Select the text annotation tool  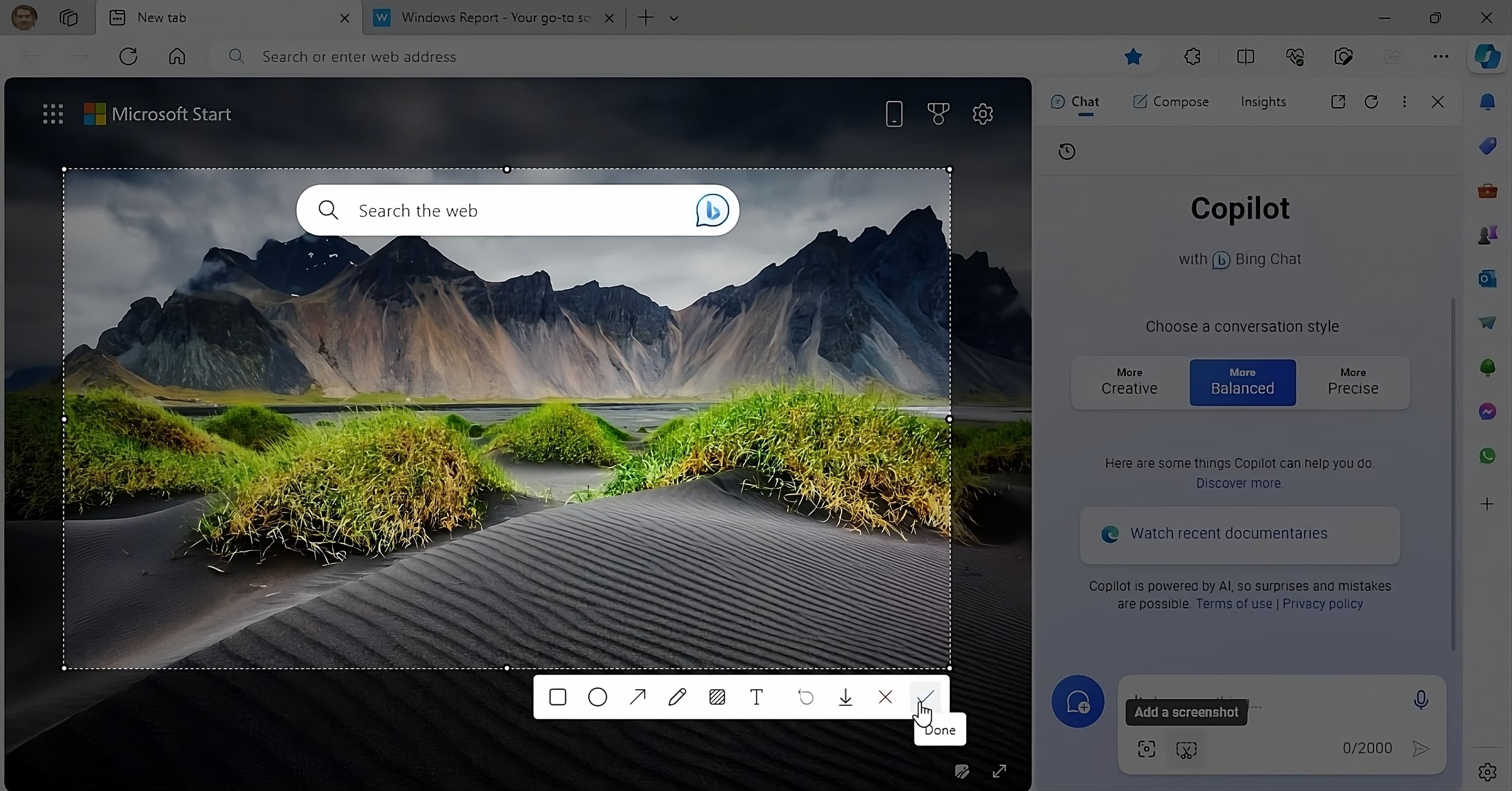click(756, 697)
